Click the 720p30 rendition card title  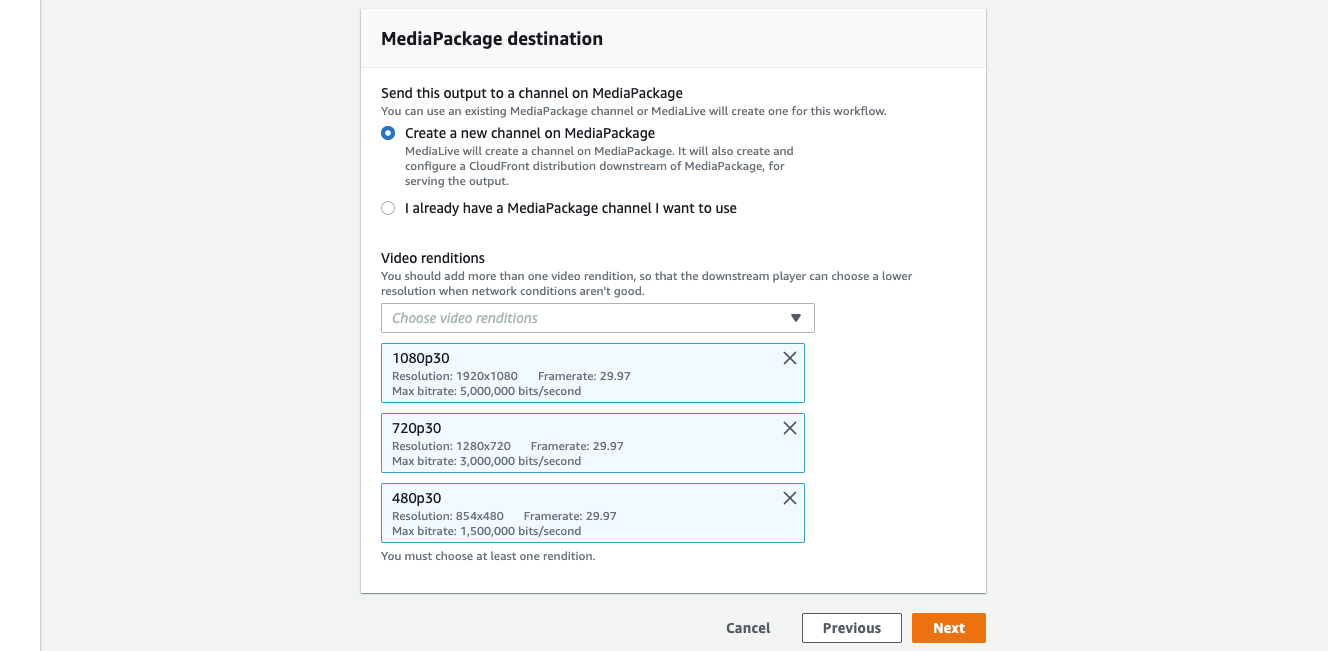pos(416,428)
